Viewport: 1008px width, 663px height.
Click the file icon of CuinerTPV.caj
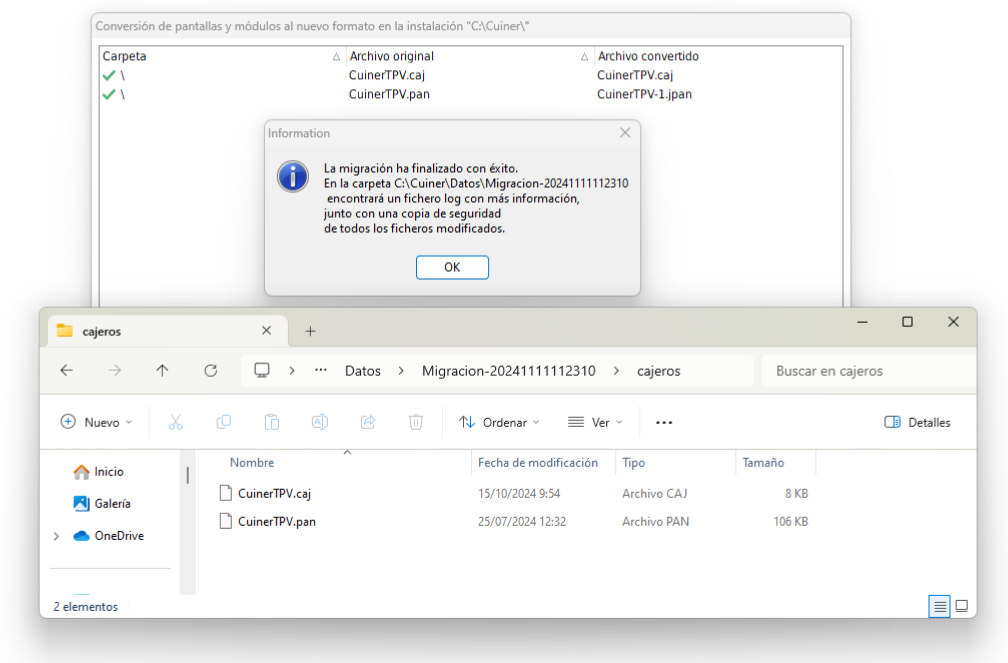click(x=225, y=493)
